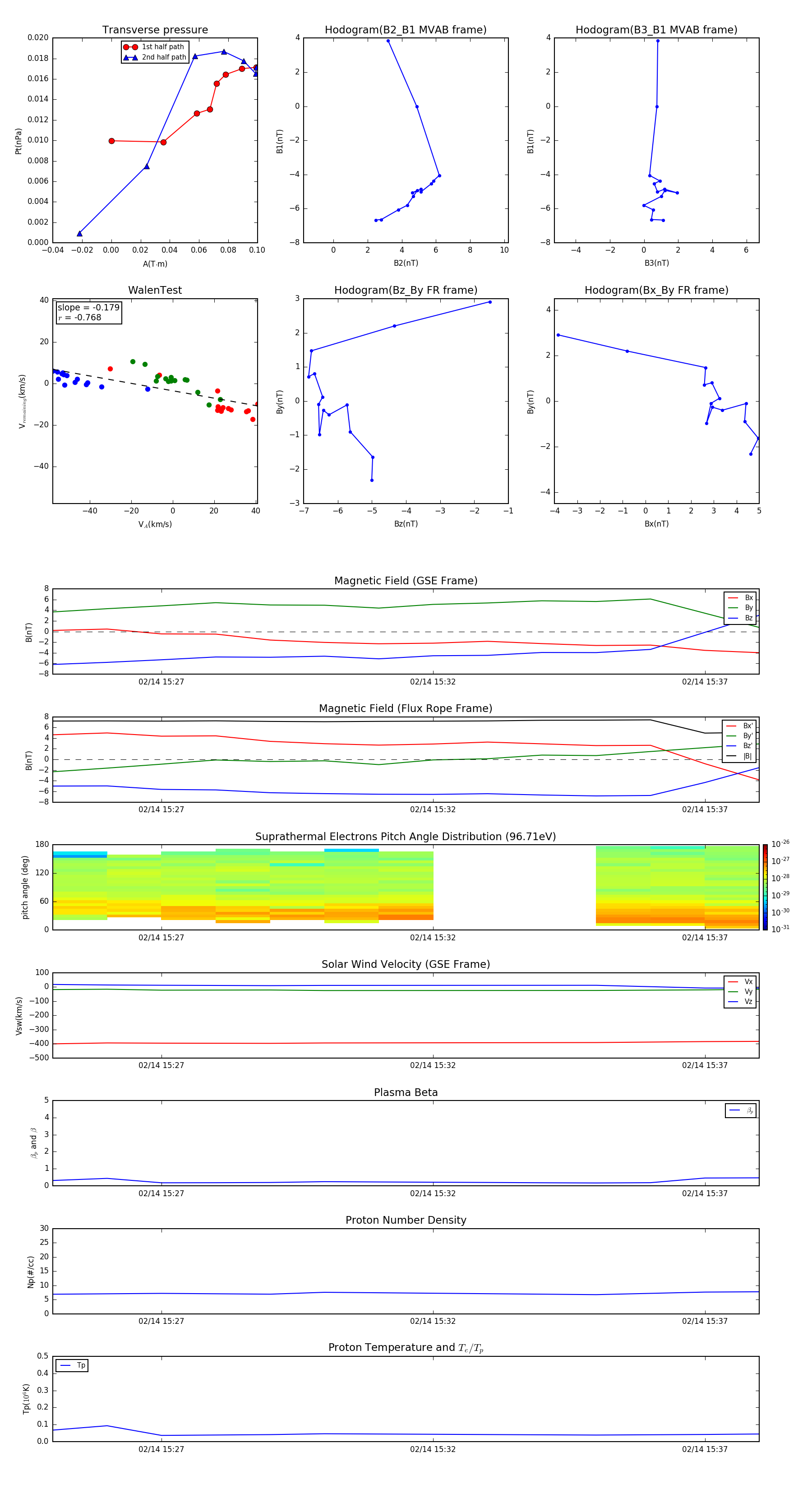Select the Vz legend entry in Solar Wind plot
Screen dimensions: 812x1489
click(740, 1002)
